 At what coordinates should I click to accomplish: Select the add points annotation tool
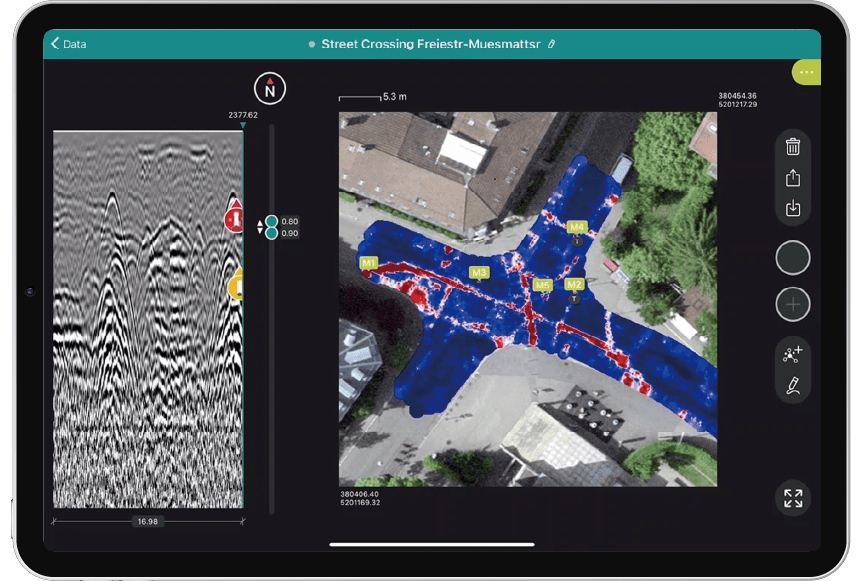(x=793, y=354)
